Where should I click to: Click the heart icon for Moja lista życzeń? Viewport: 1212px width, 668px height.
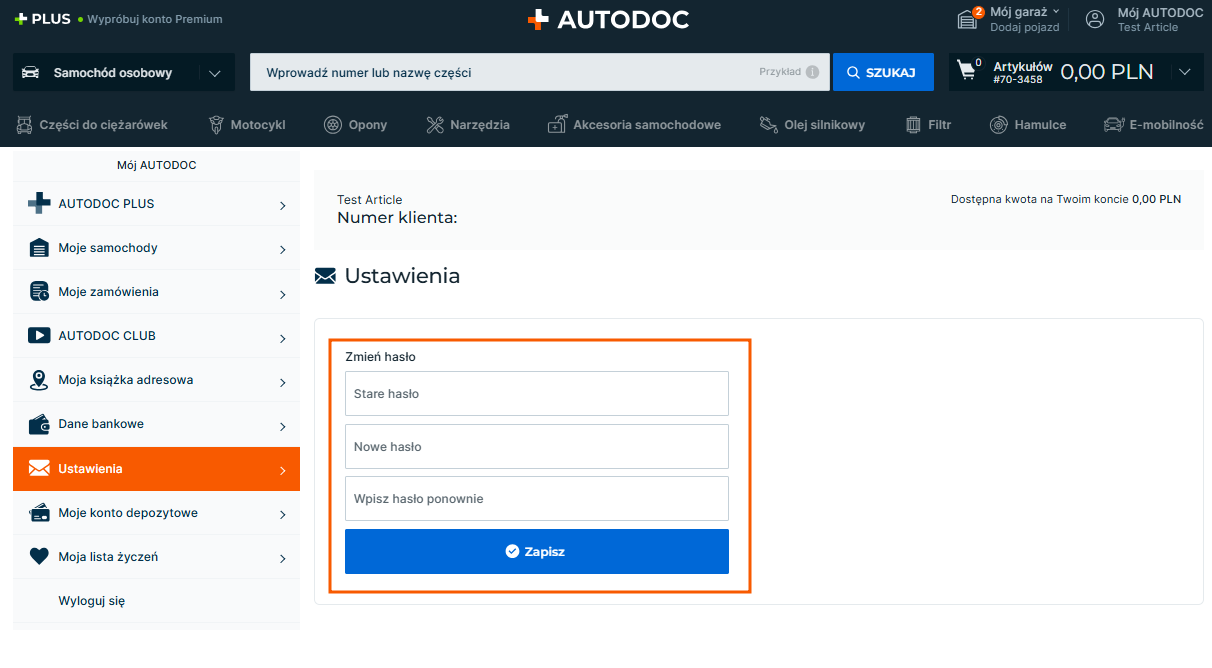tap(39, 557)
